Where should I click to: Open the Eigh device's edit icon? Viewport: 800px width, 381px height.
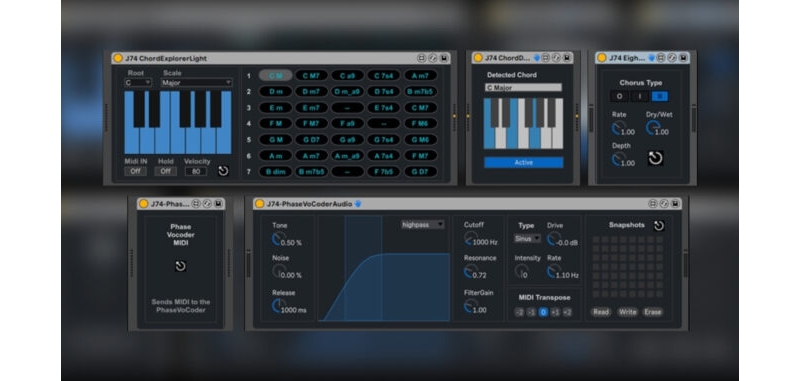pos(672,58)
